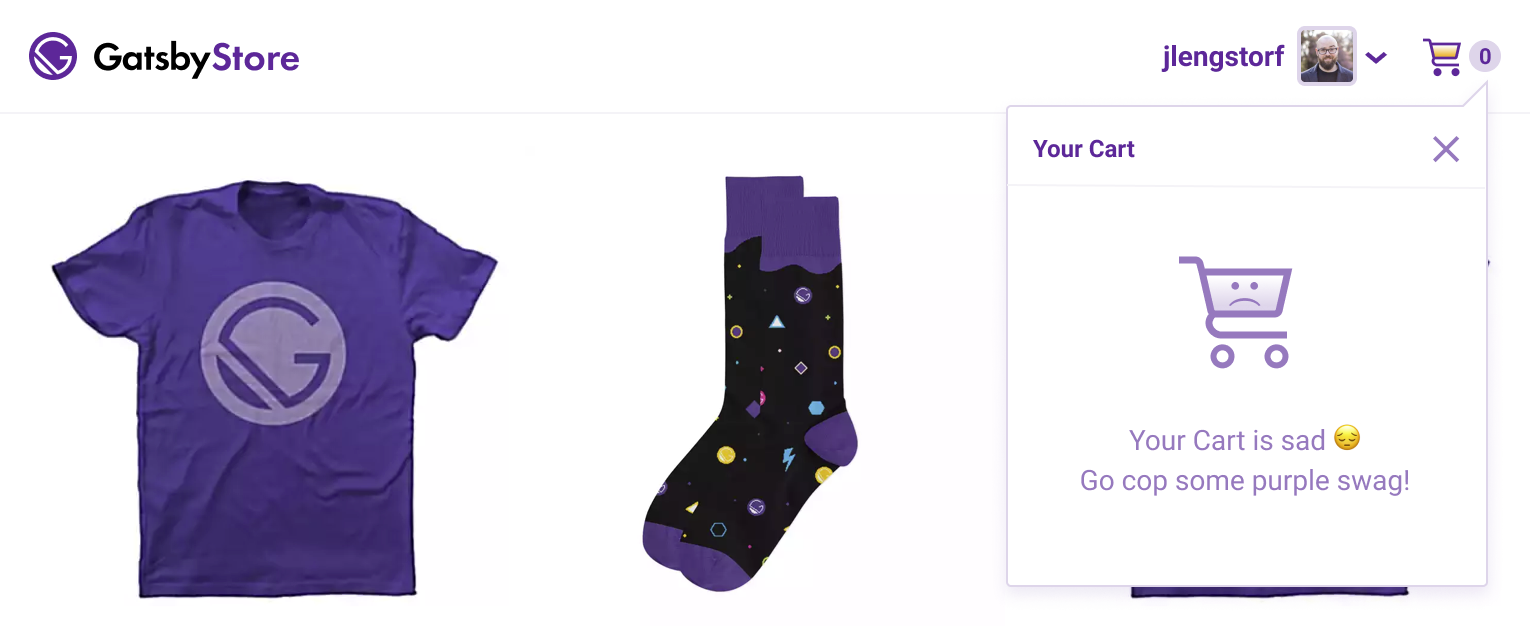Open the purple t-shirt product

click(x=274, y=388)
